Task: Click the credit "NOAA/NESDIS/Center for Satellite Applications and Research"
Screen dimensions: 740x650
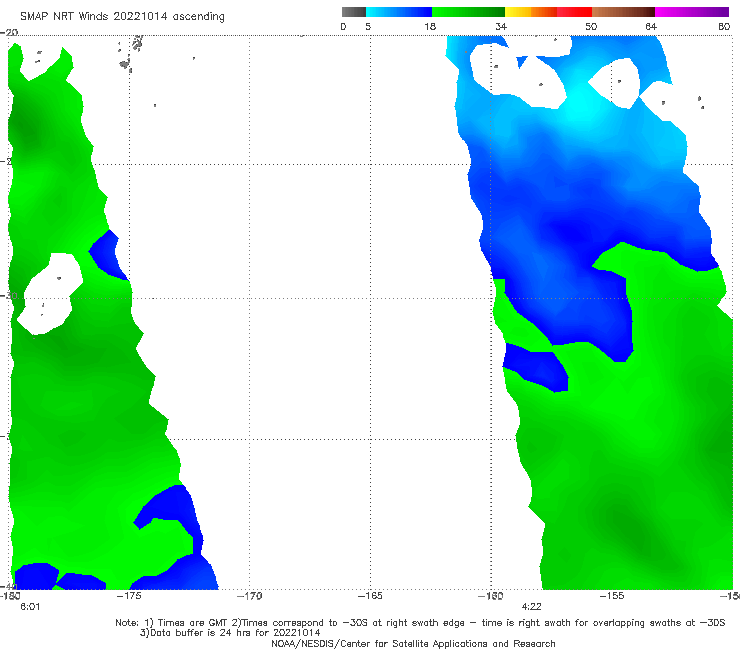Action: (x=413, y=644)
